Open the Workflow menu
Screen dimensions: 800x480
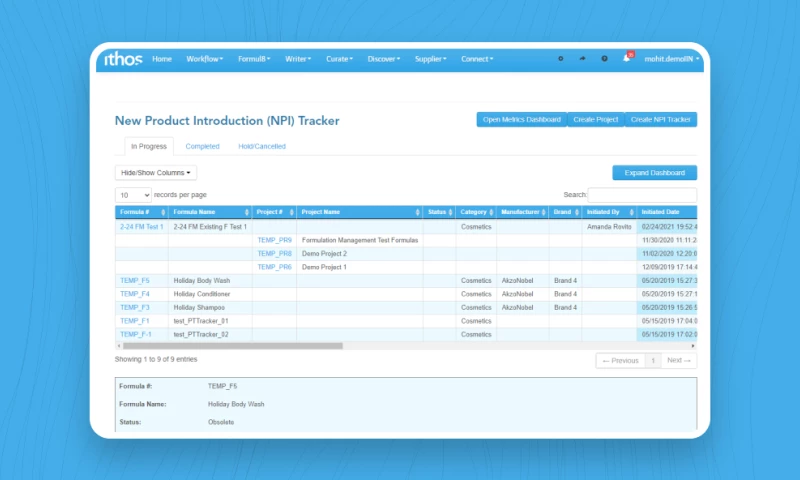point(204,59)
